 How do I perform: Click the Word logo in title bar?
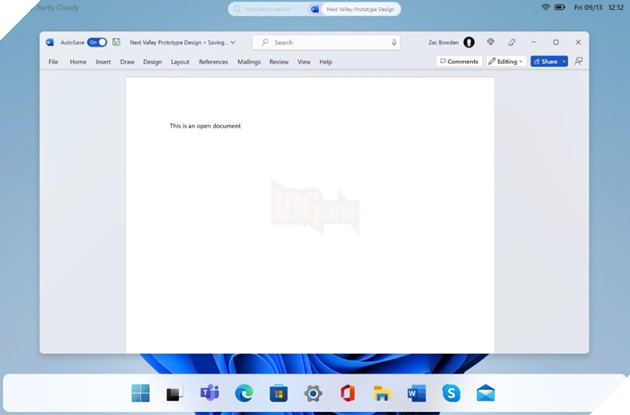click(x=50, y=42)
